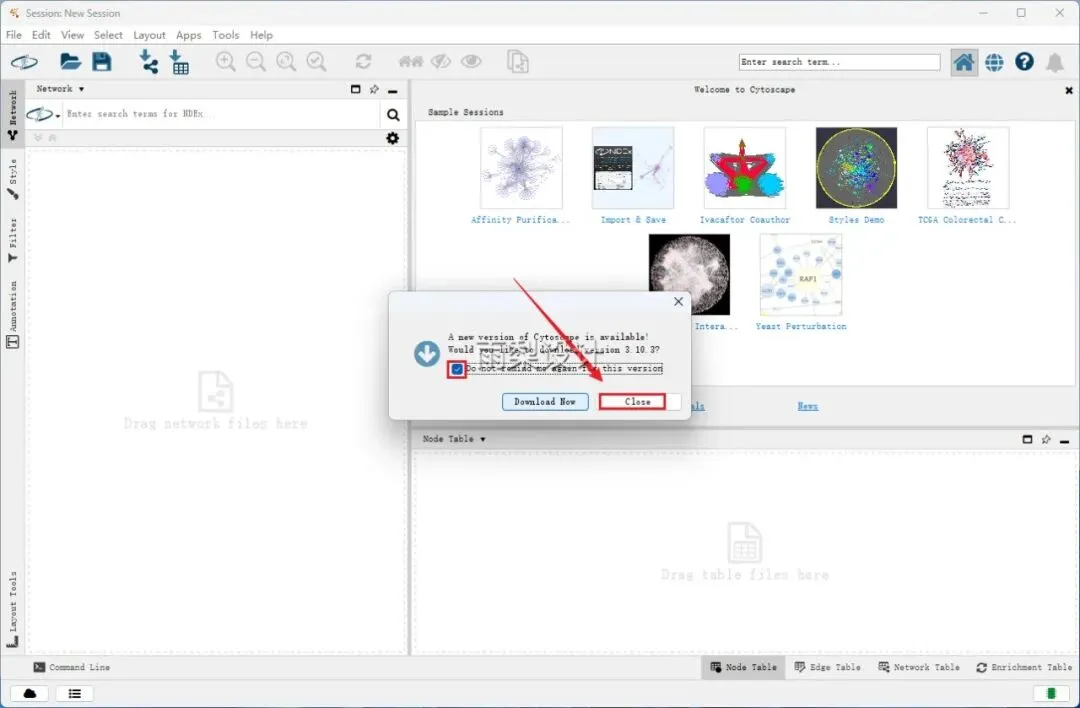The height and width of the screenshot is (708, 1080).
Task: Uncheck Do not remind me again checkbox
Action: click(457, 369)
